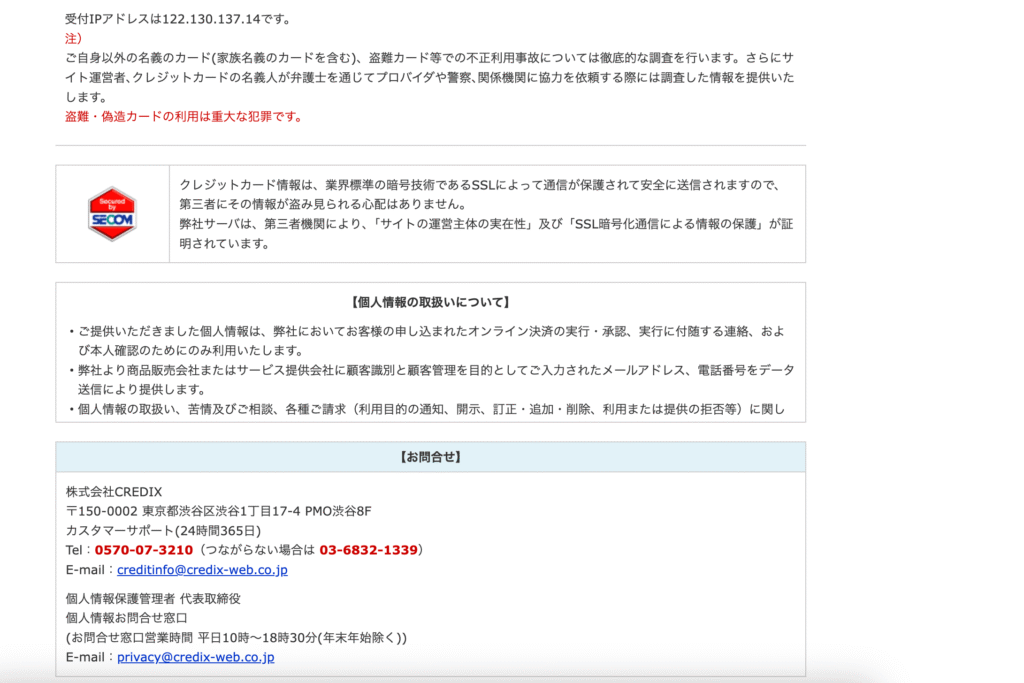Click the 【お問合せ】 header bar
Viewport: 1024px width, 683px height.
[x=430, y=457]
